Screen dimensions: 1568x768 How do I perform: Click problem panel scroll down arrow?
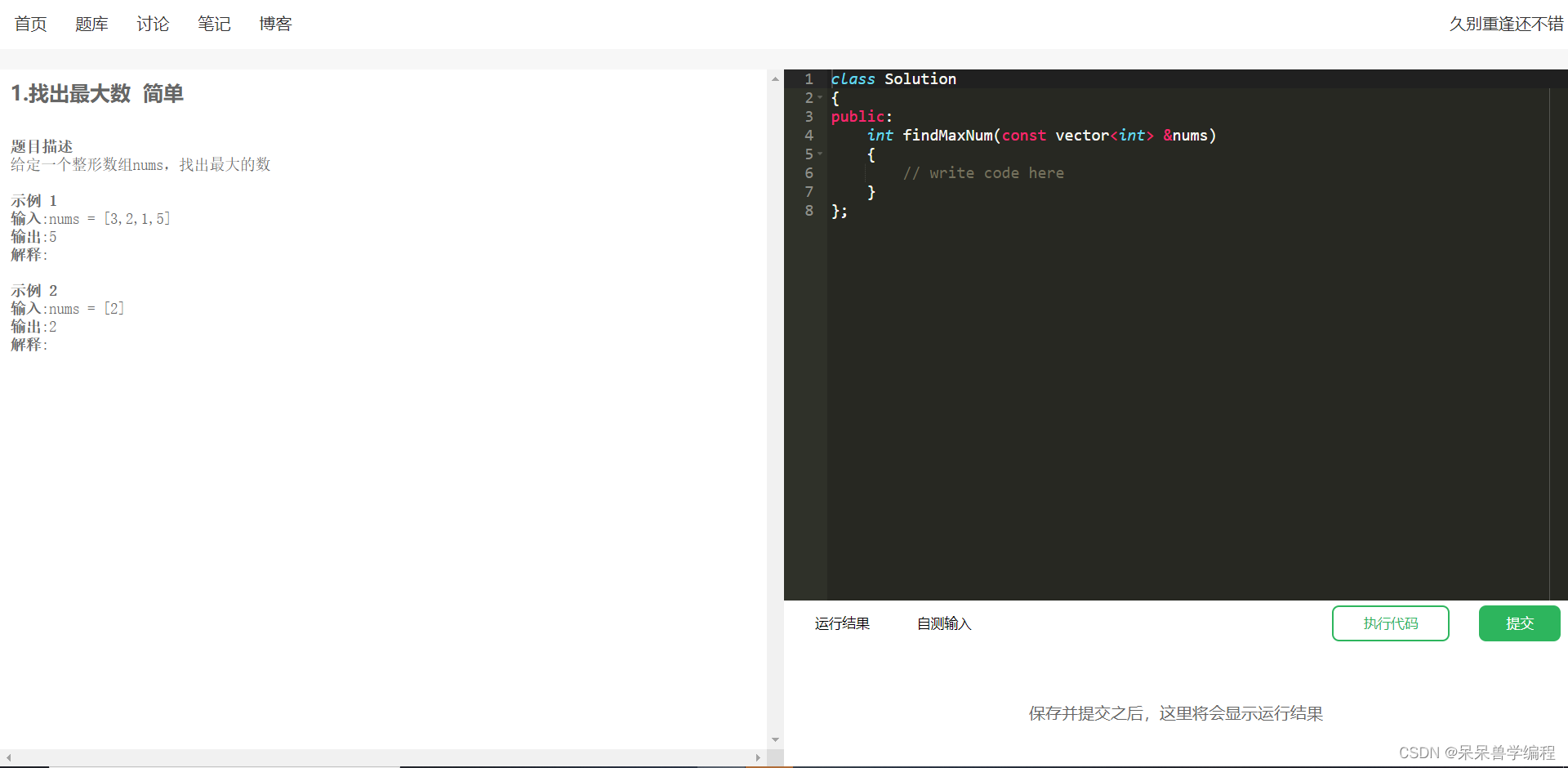click(x=775, y=739)
